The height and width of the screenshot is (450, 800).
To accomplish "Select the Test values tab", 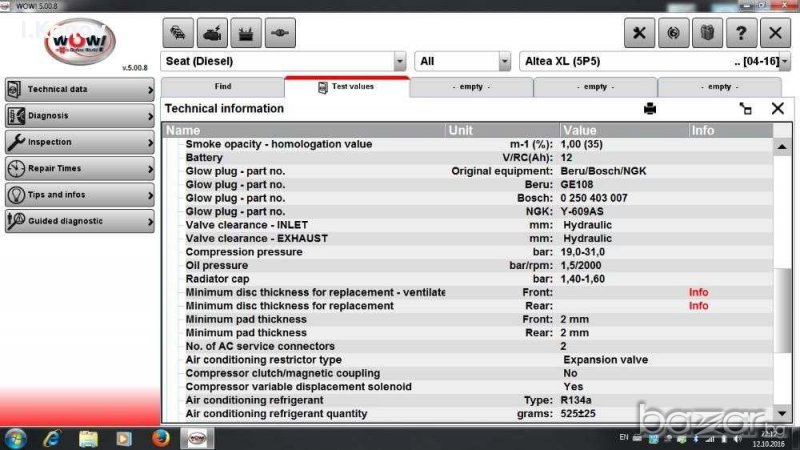I will (347, 87).
